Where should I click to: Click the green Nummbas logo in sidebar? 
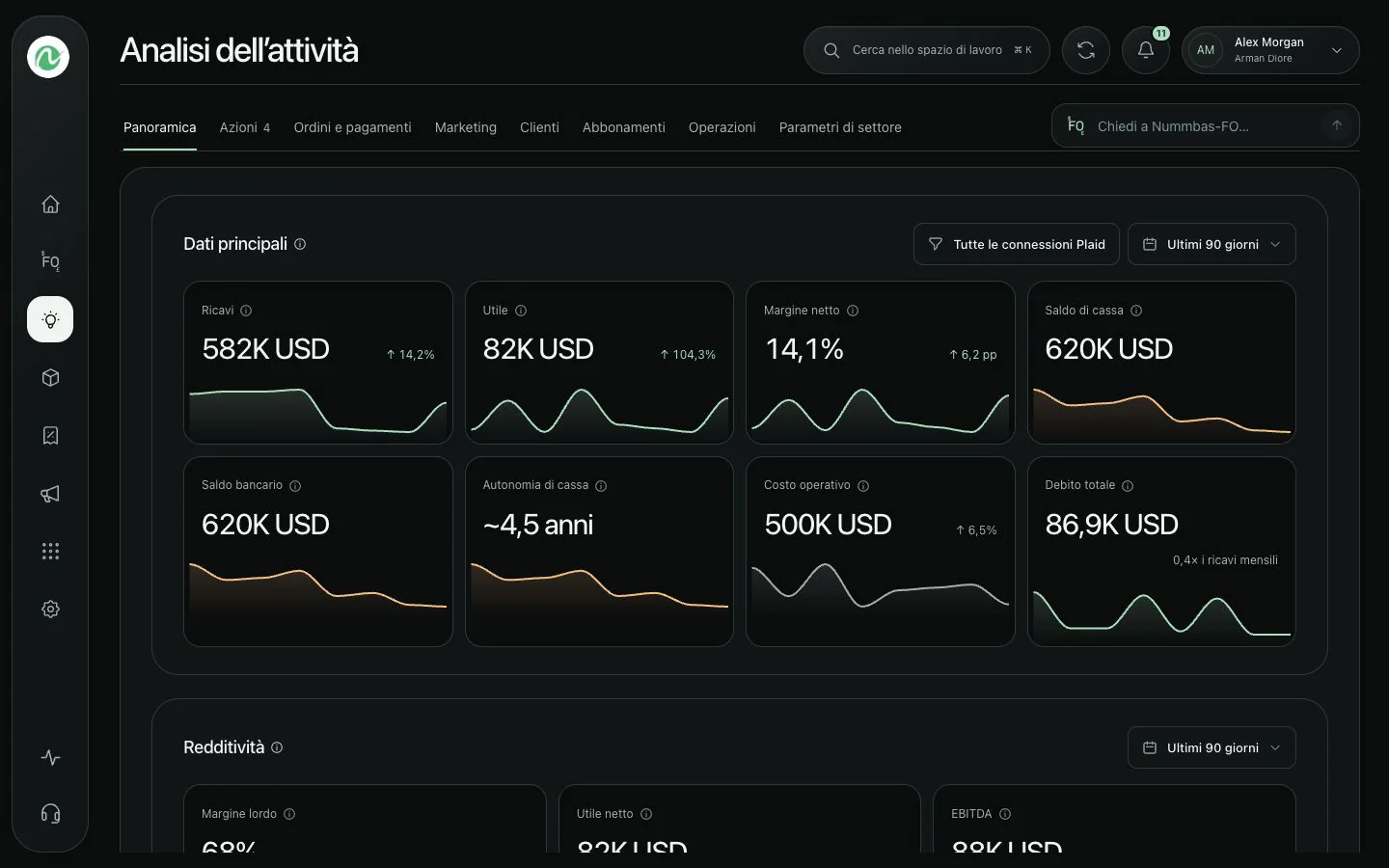tap(48, 57)
